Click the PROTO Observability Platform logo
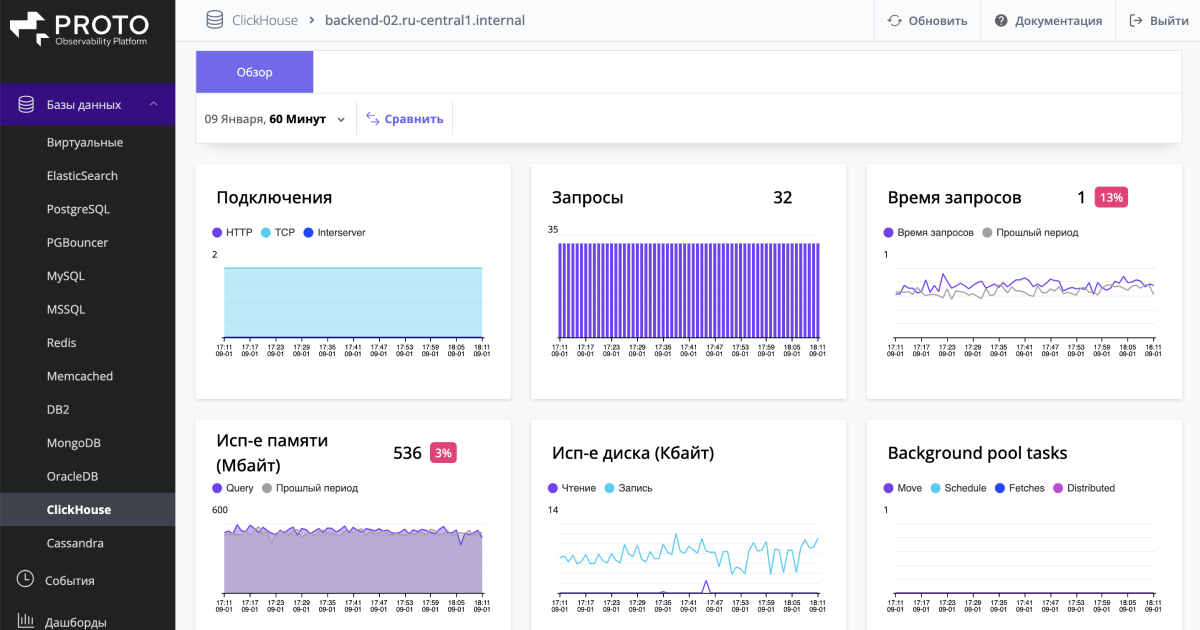Screen dimensions: 1200x630 tap(79, 28)
